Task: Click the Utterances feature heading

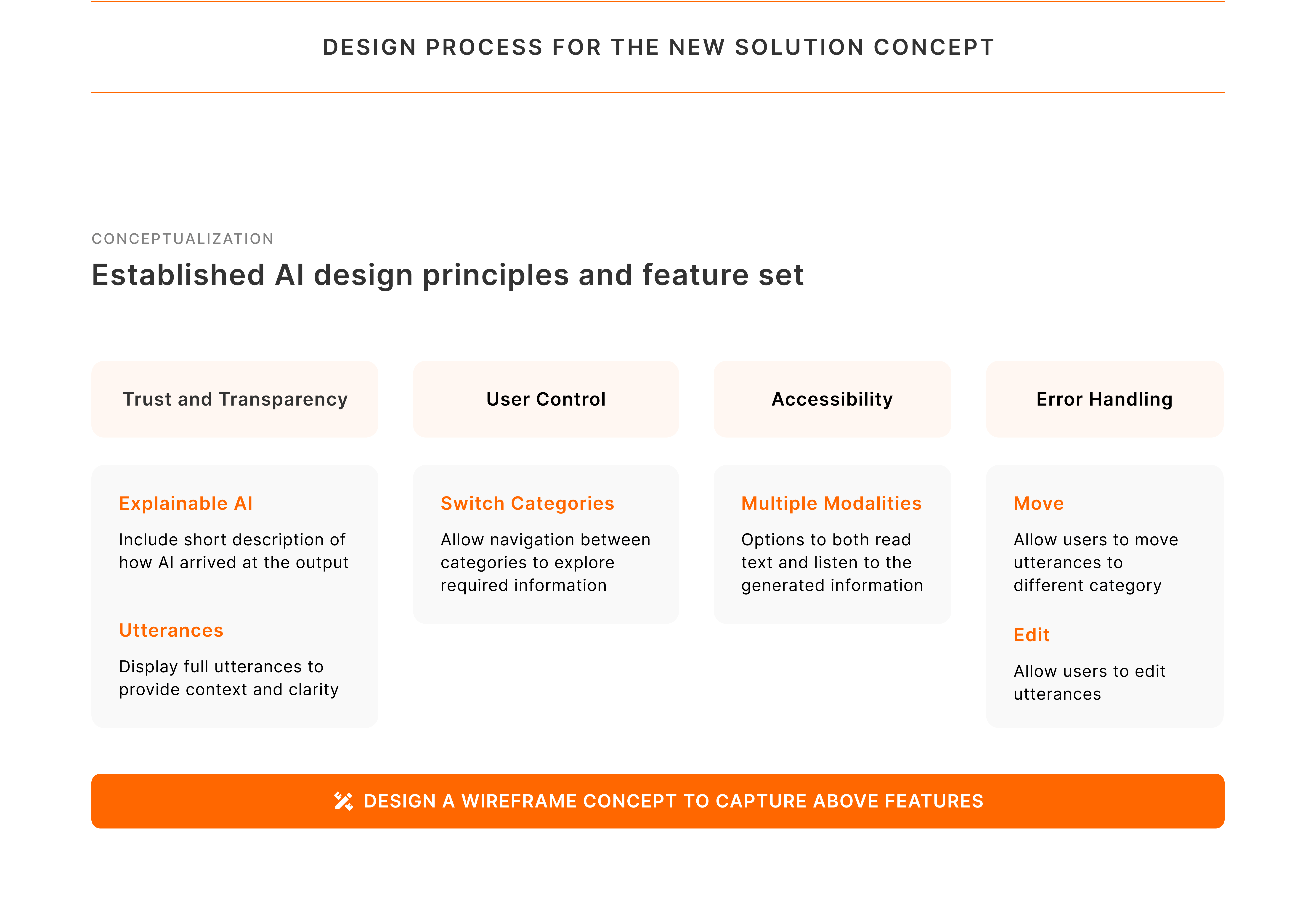Action: [x=171, y=630]
